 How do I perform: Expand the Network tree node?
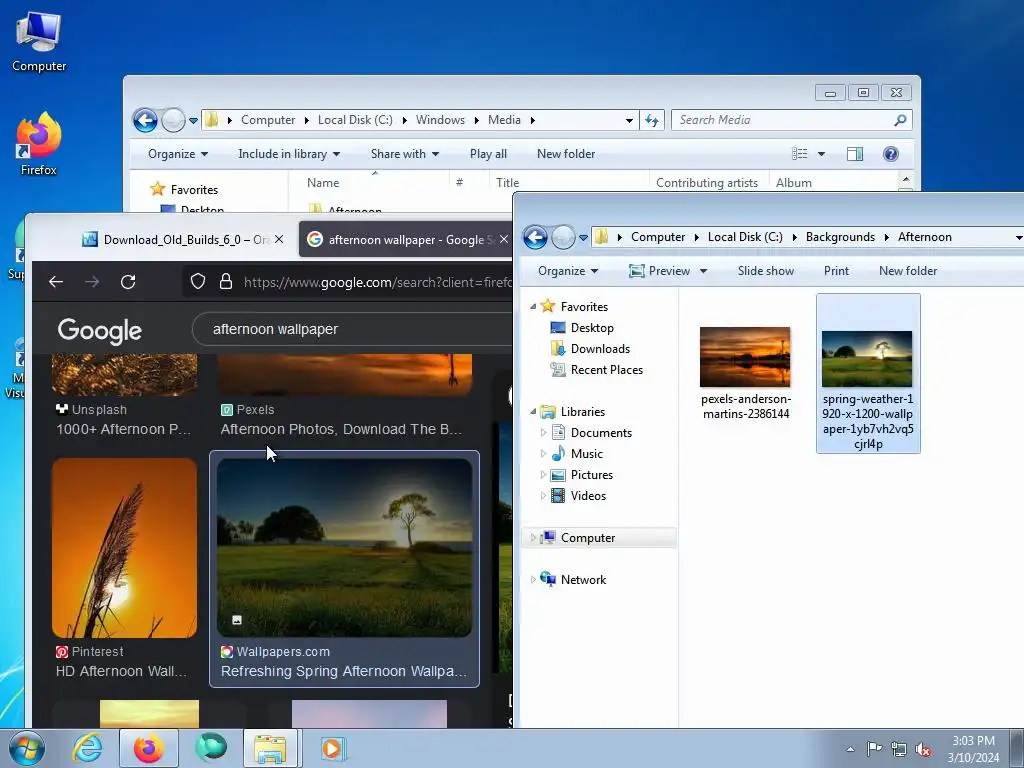[x=533, y=580]
